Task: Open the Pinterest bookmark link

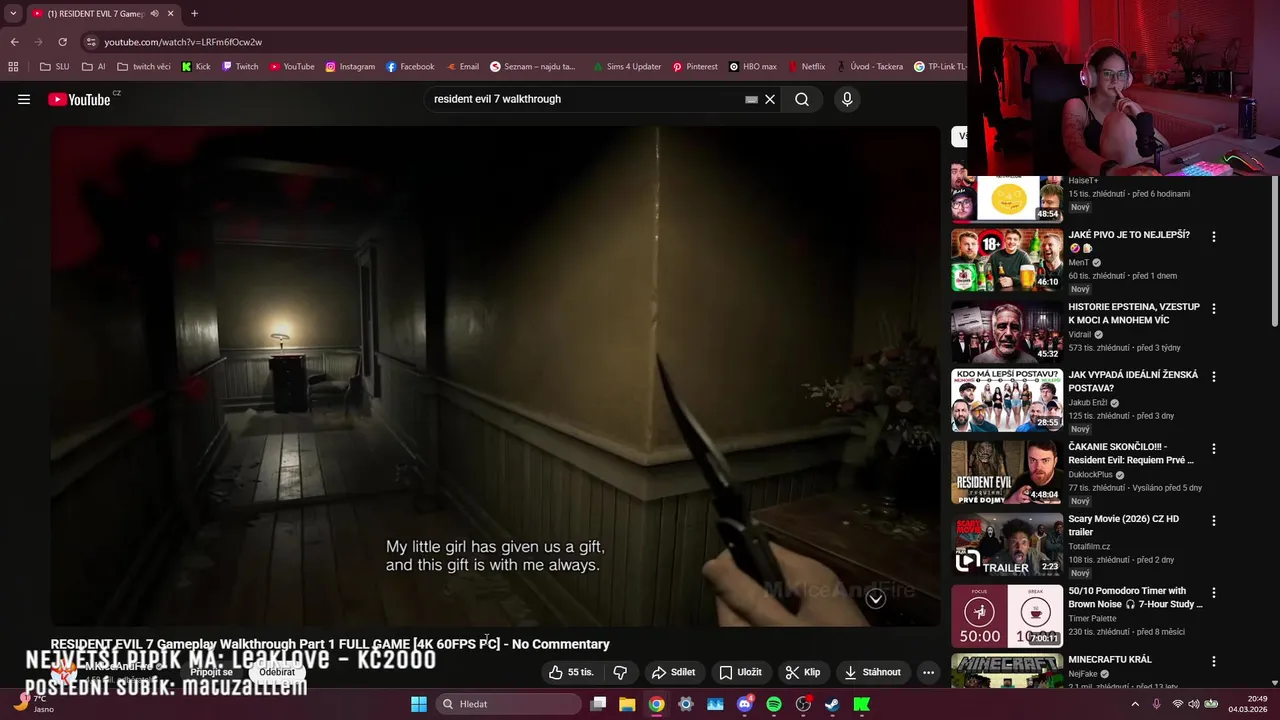Action: (x=695, y=67)
